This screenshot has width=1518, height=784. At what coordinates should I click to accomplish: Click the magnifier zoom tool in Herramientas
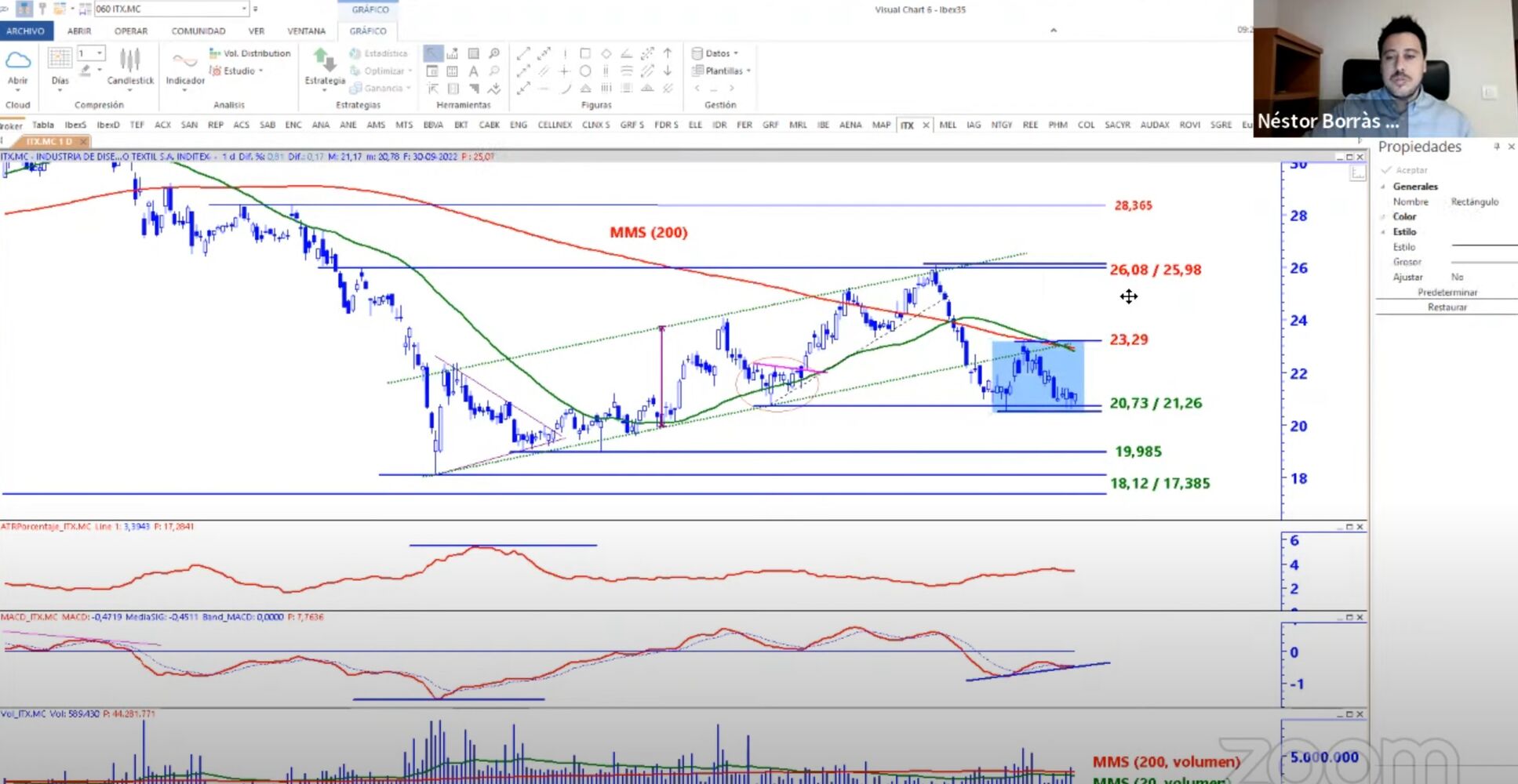click(x=494, y=53)
